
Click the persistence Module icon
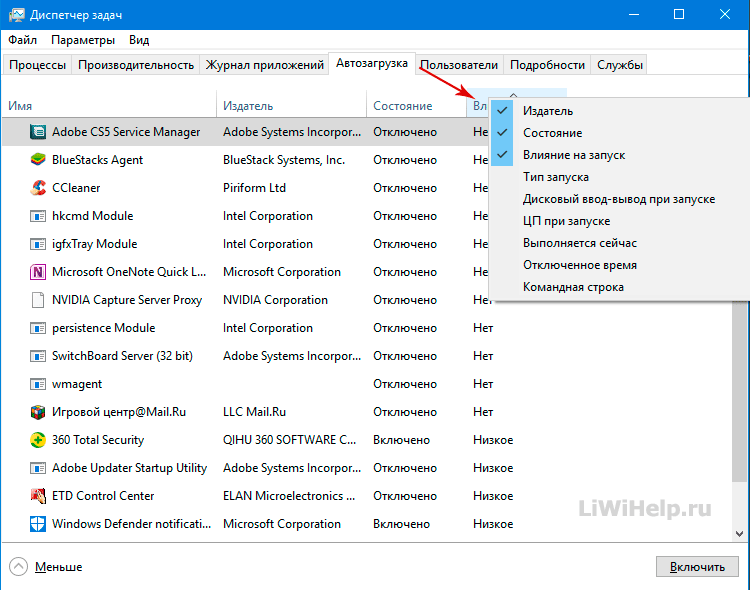pos(38,328)
